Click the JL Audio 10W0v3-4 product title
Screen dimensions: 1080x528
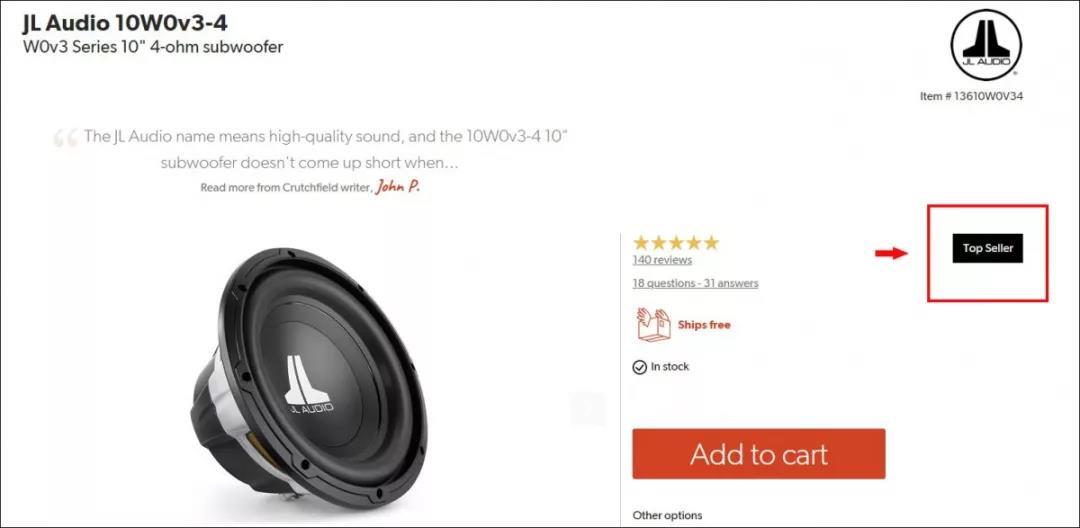click(125, 23)
